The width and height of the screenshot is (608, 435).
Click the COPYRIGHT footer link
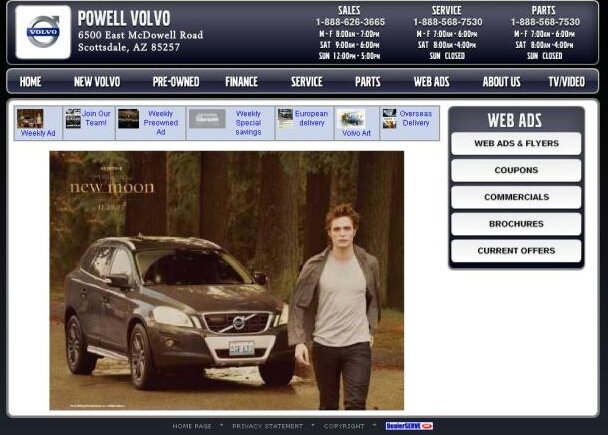point(344,426)
